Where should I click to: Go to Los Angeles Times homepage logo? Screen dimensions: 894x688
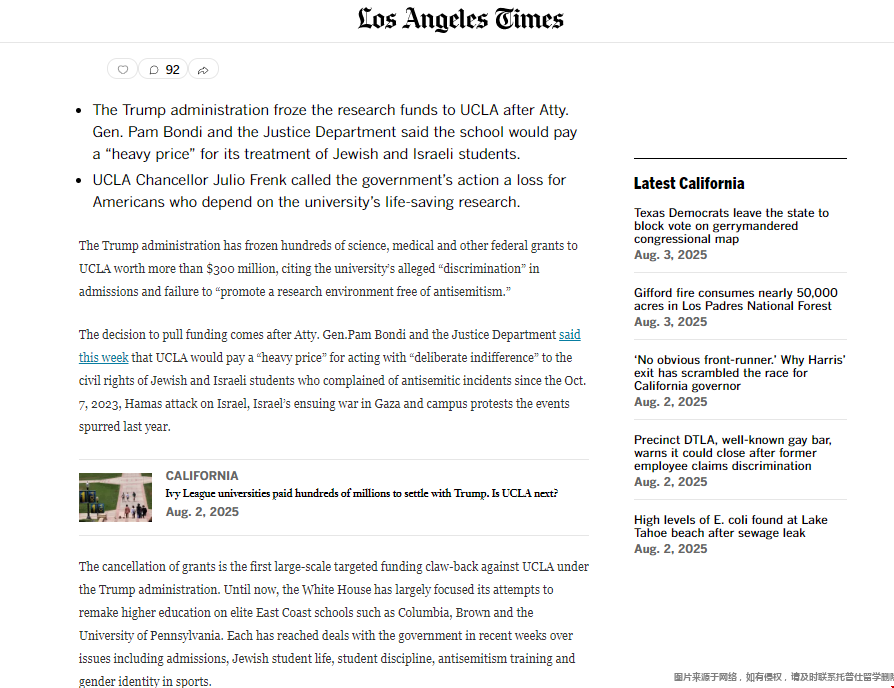pos(460,20)
